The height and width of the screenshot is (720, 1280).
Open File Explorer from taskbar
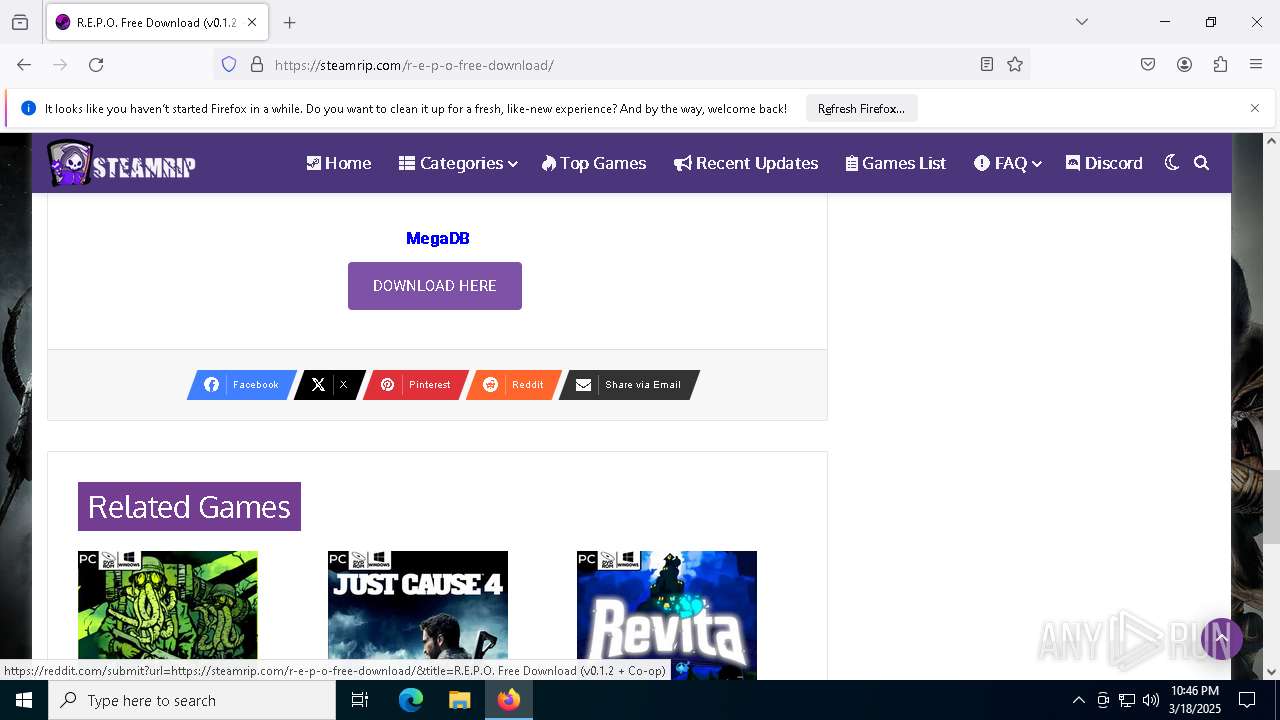459,700
